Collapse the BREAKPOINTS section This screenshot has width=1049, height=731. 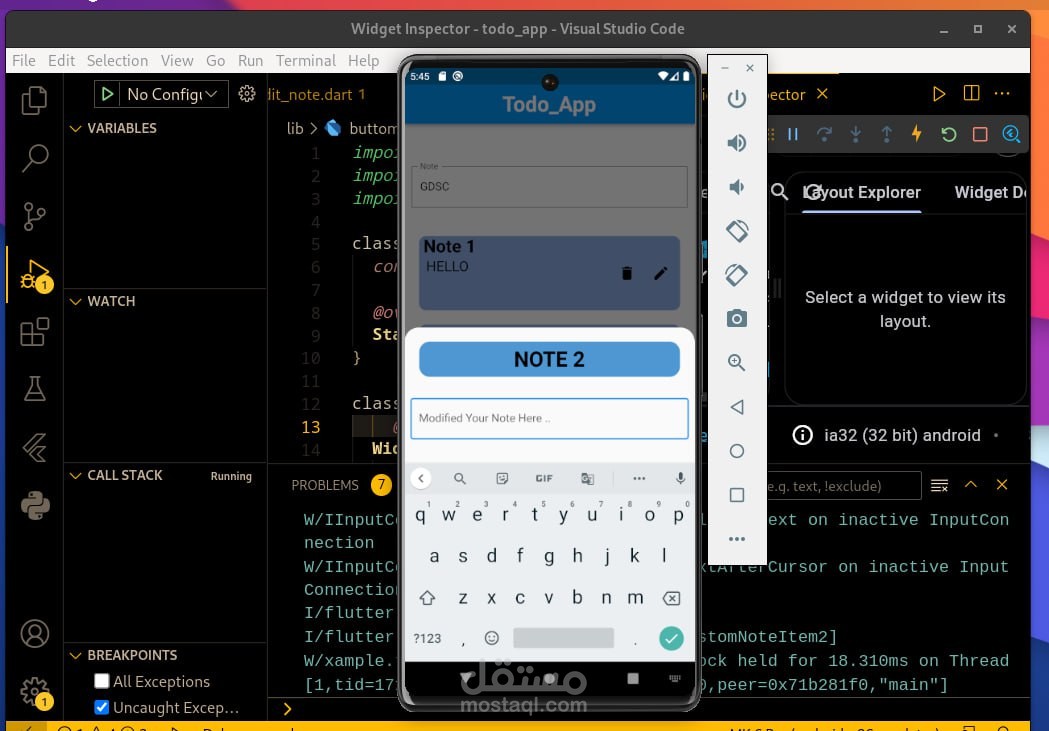[76, 655]
